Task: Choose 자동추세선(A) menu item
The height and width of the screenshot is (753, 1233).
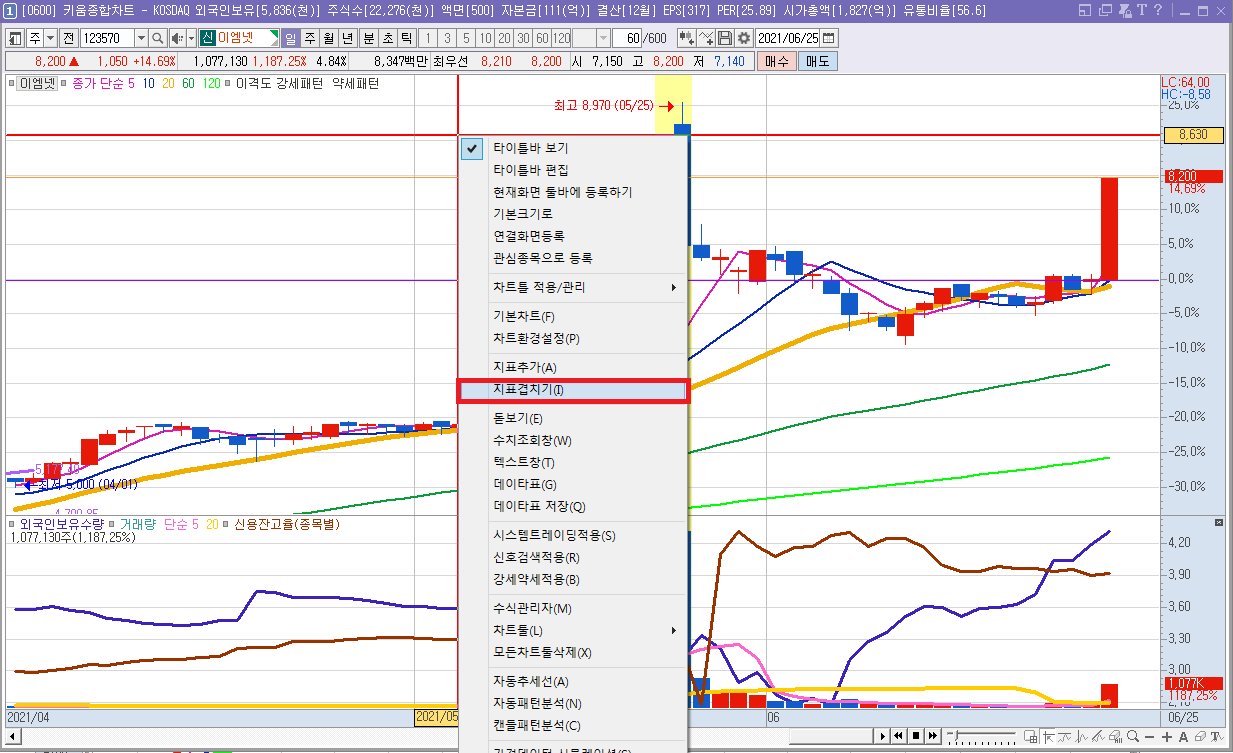Action: (x=573, y=682)
